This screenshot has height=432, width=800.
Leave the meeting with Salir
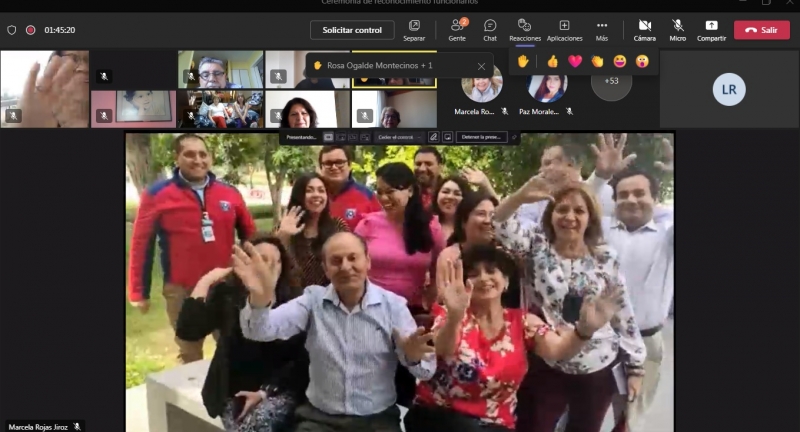click(761, 30)
